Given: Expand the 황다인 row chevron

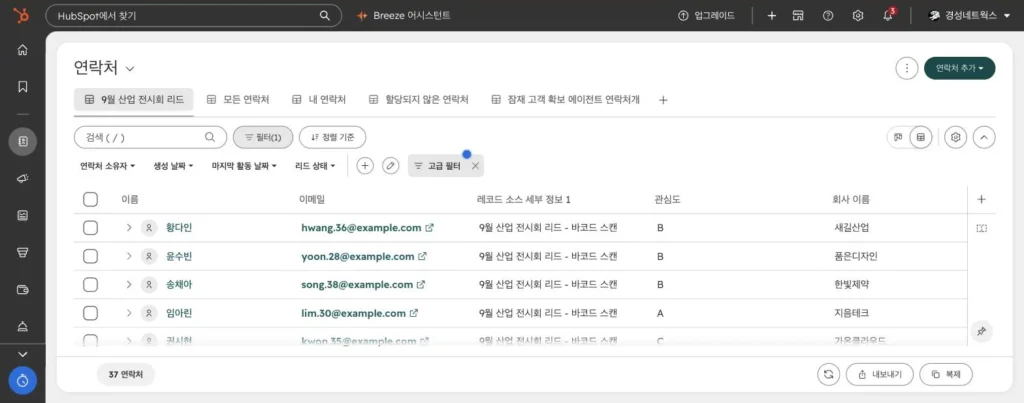Looking at the screenshot, I should [129, 228].
